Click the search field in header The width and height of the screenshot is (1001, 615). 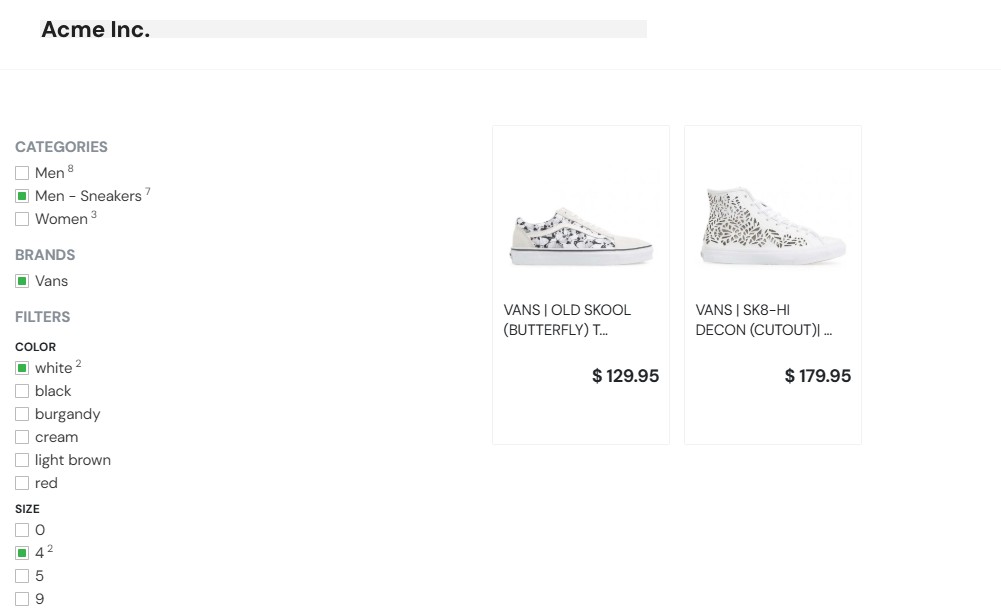[400, 30]
